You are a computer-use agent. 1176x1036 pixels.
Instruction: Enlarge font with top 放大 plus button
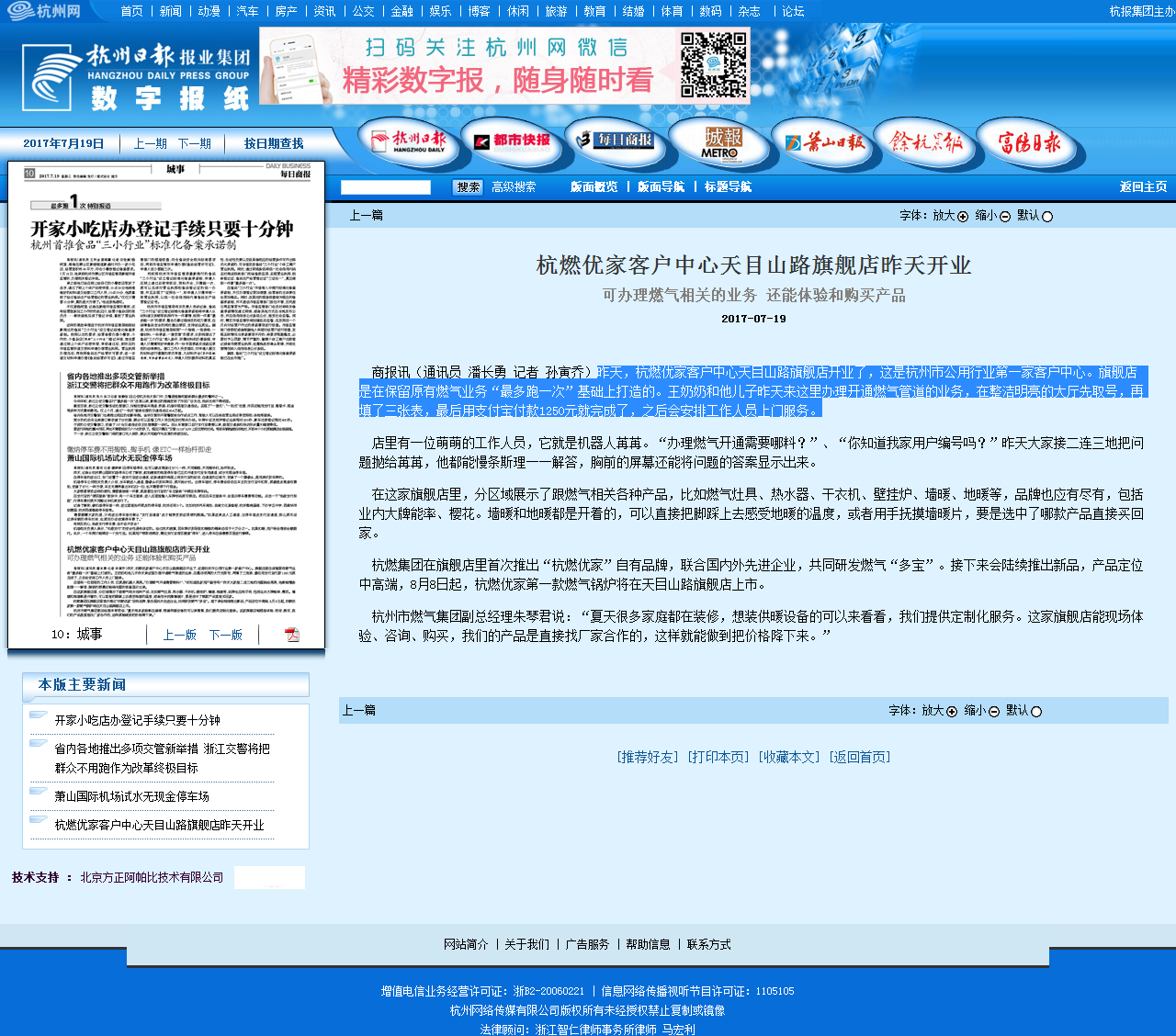coord(962,217)
